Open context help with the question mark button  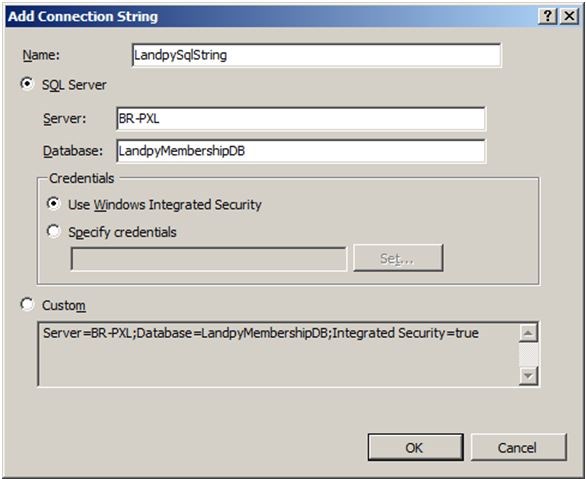(548, 16)
